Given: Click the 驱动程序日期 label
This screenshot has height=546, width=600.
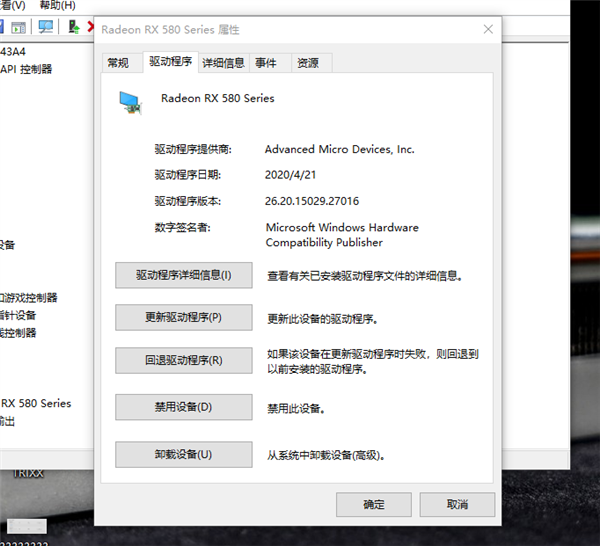Looking at the screenshot, I should (188, 175).
